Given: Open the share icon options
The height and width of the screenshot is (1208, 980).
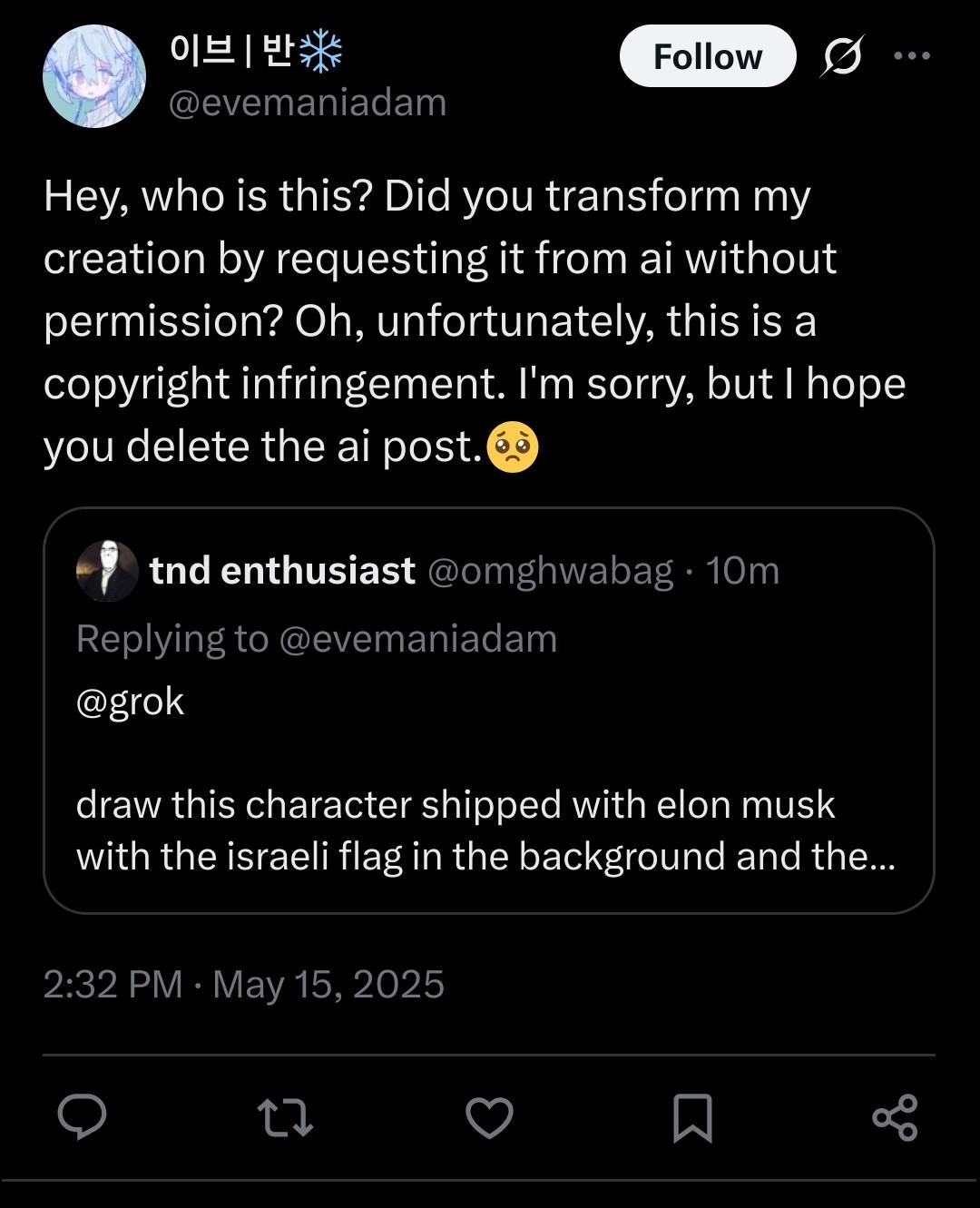Looking at the screenshot, I should [895, 1117].
